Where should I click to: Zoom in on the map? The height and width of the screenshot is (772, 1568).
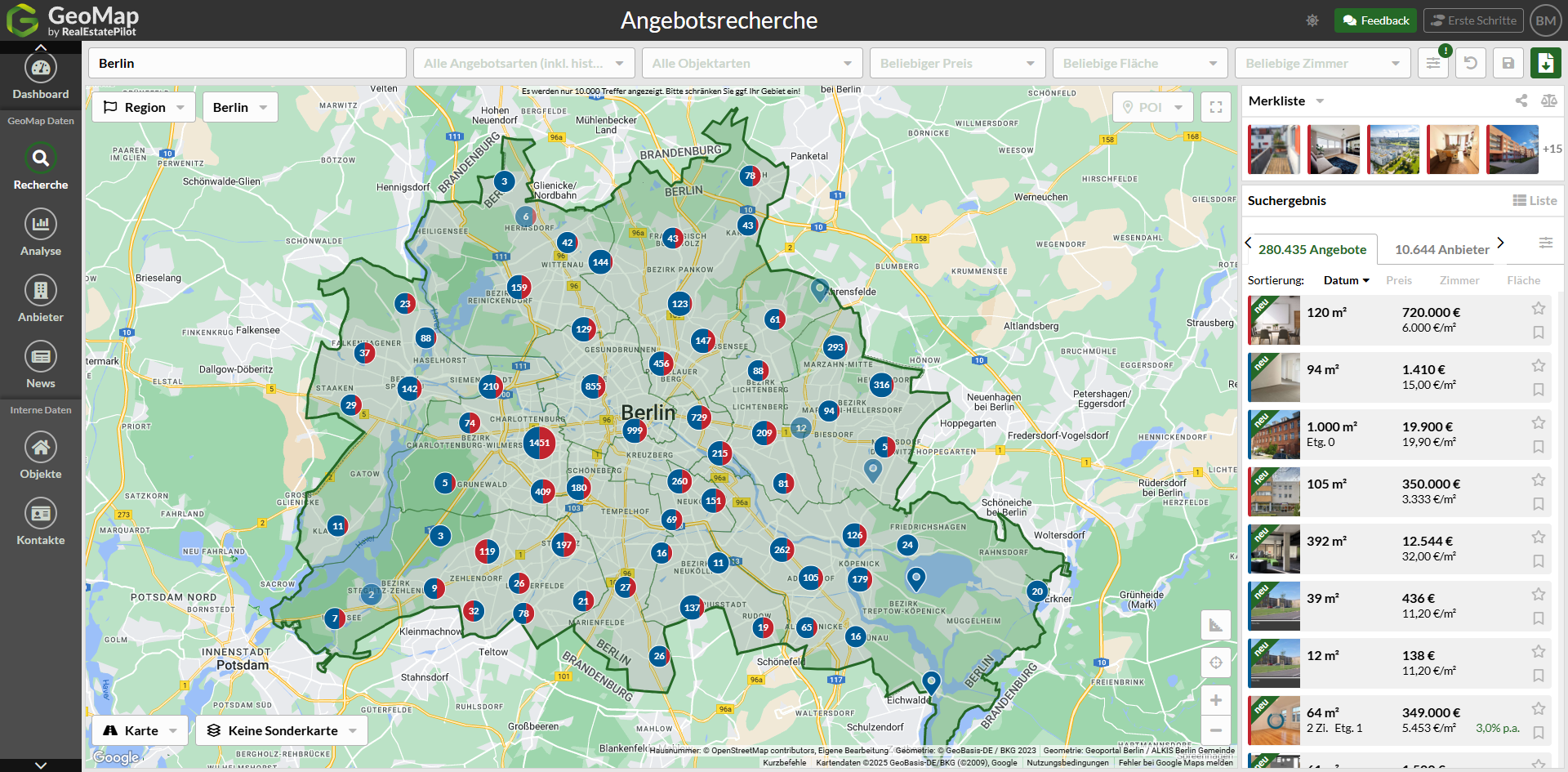point(1215,700)
